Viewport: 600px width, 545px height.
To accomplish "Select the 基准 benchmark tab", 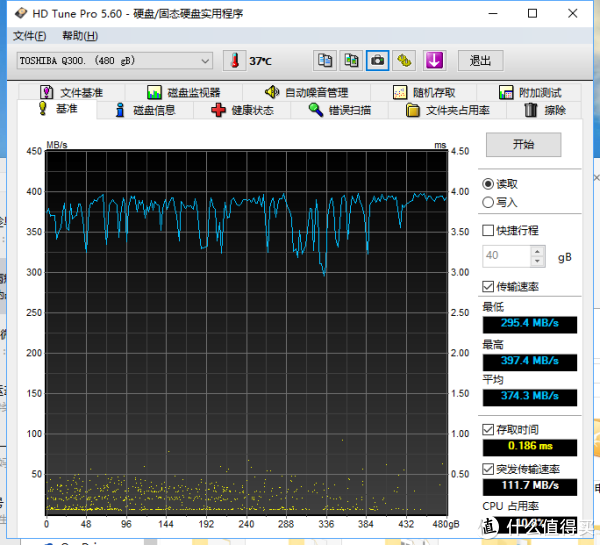I will tap(57, 109).
